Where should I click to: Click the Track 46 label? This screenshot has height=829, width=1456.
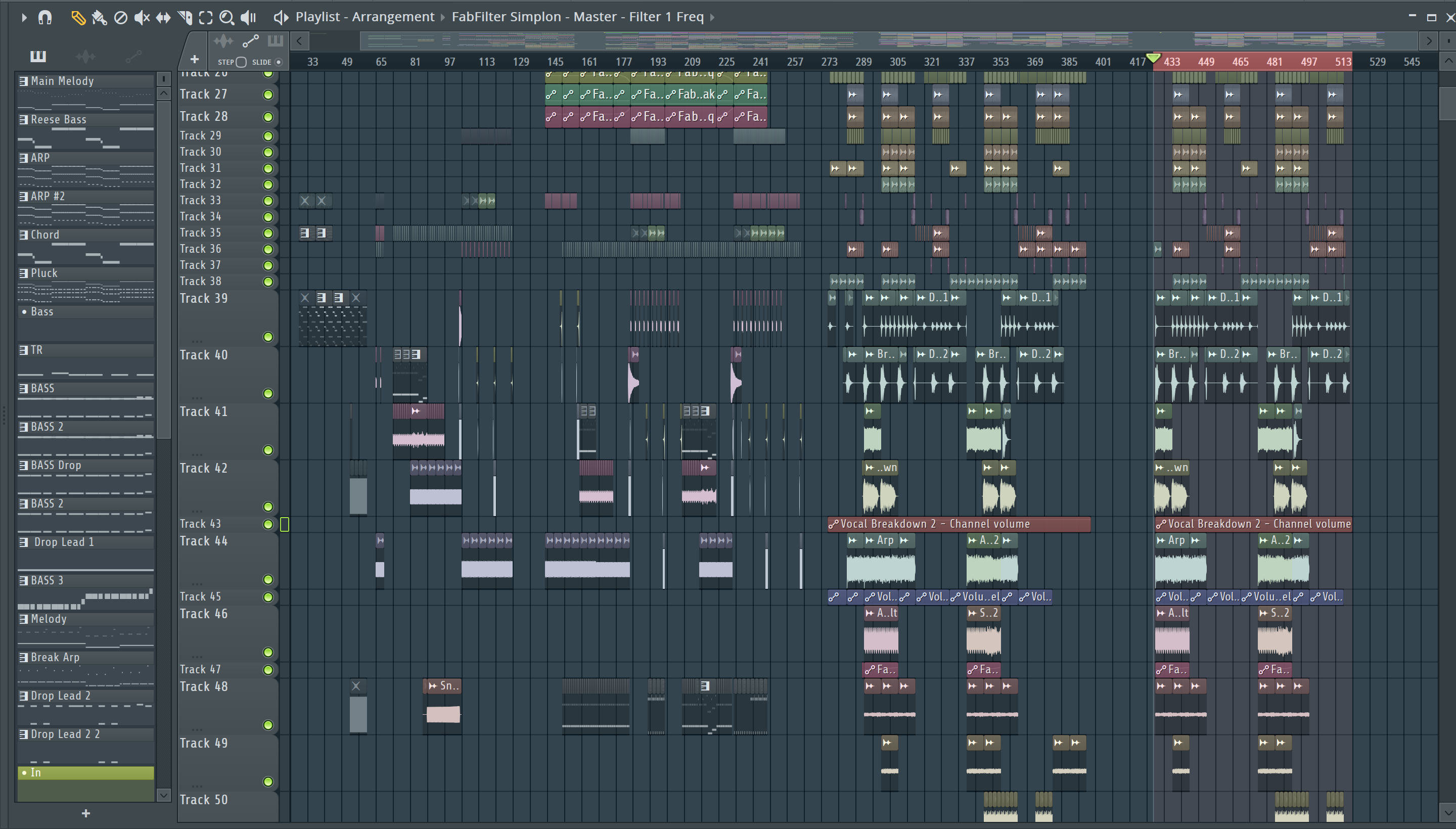(203, 614)
